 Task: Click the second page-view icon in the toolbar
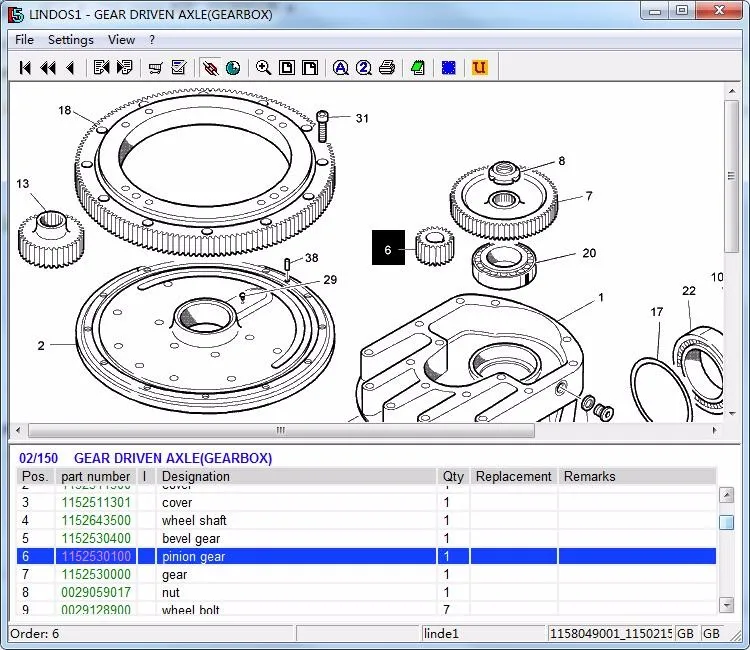pos(310,67)
